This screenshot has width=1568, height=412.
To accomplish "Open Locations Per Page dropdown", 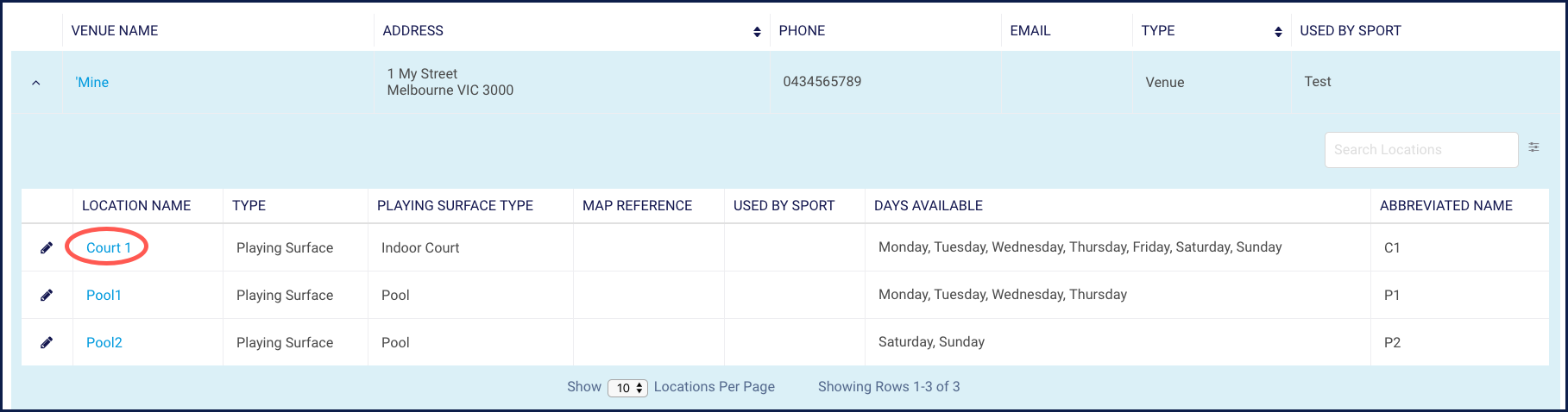I will (x=627, y=388).
